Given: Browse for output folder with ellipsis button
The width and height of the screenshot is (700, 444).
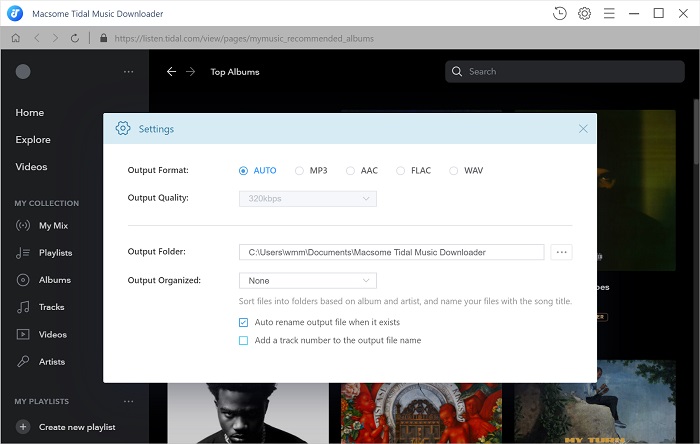Looking at the screenshot, I should tap(561, 252).
